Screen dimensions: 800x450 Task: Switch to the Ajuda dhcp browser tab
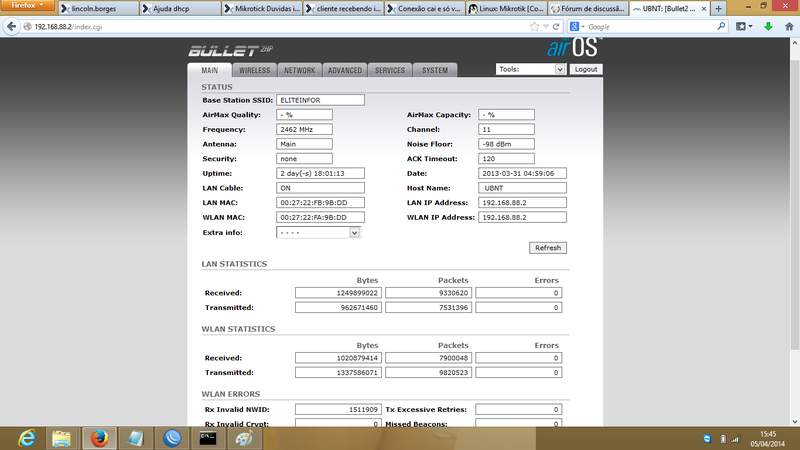[x=180, y=9]
